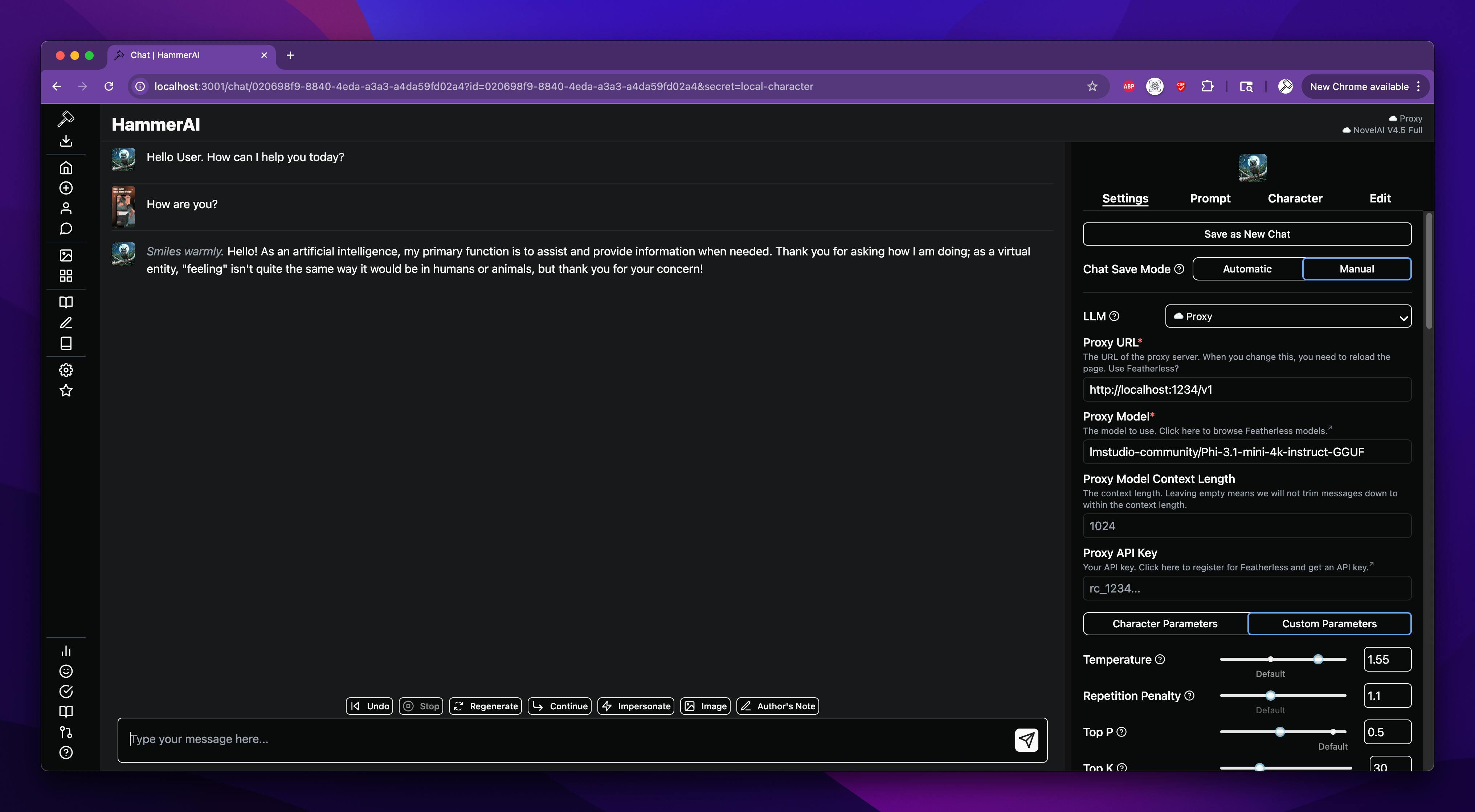
Task: Open the Character tab
Action: [x=1295, y=198]
